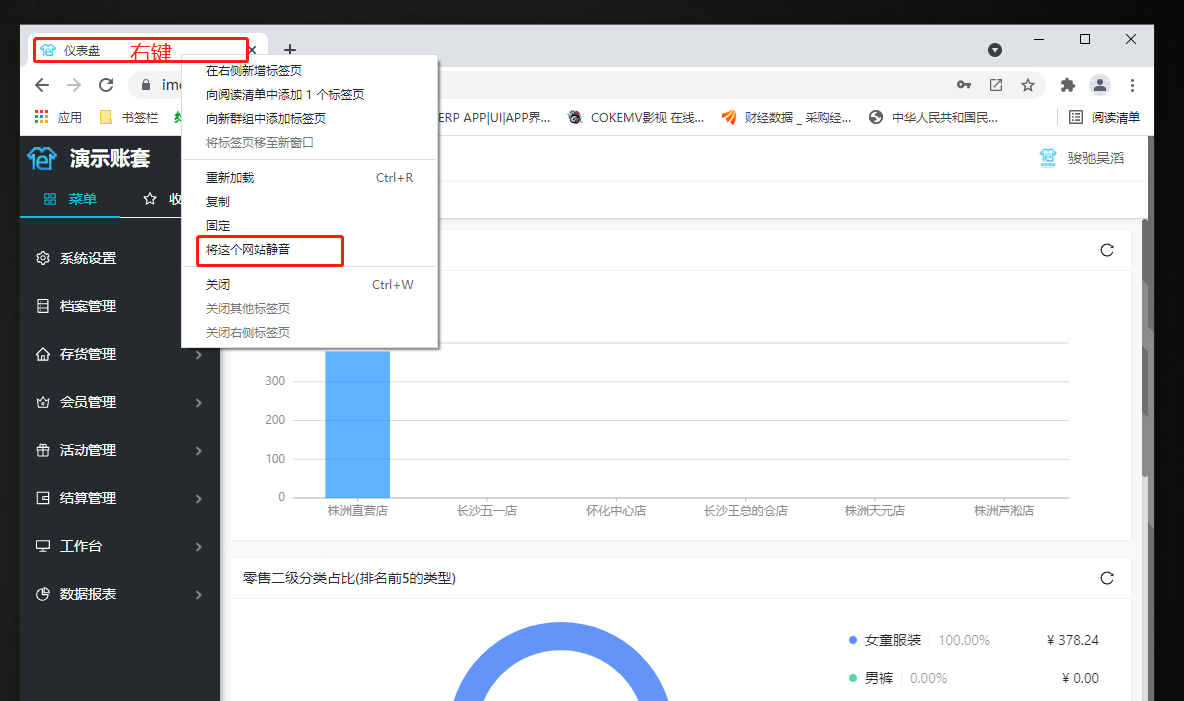
Task: Open the 应用 apps shortcut
Action: tap(58, 117)
